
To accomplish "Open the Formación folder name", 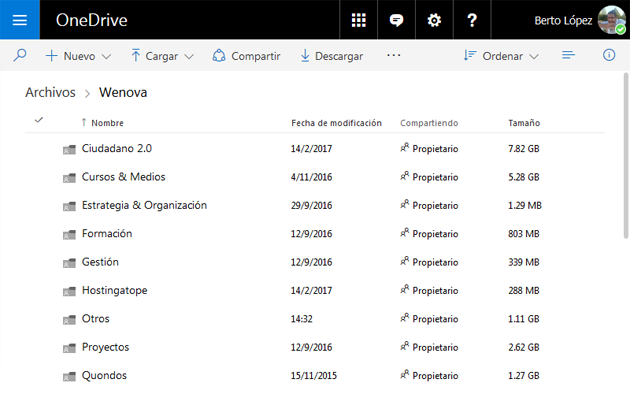I will pyautogui.click(x=107, y=233).
